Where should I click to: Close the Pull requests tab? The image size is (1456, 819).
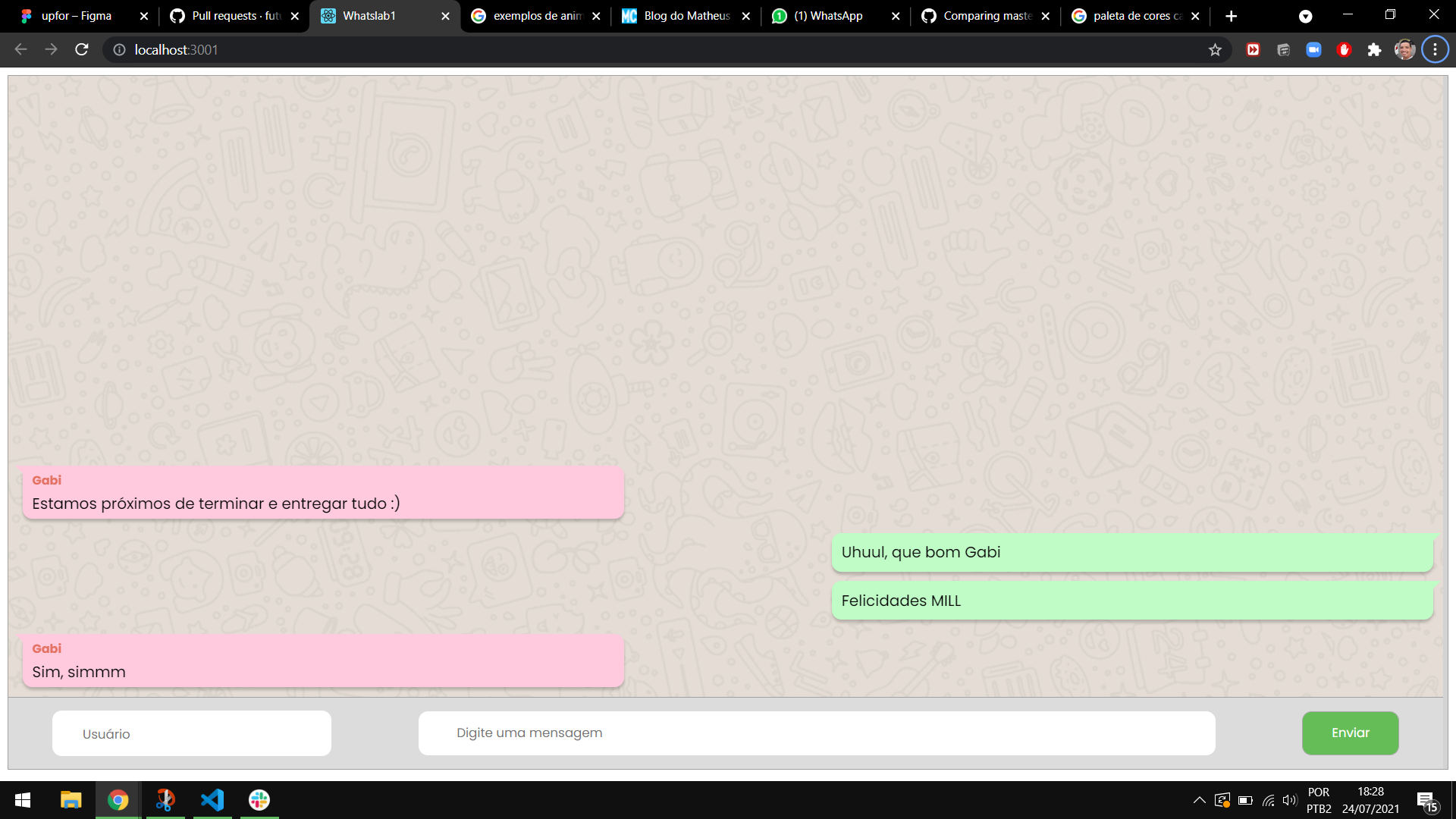pyautogui.click(x=295, y=16)
